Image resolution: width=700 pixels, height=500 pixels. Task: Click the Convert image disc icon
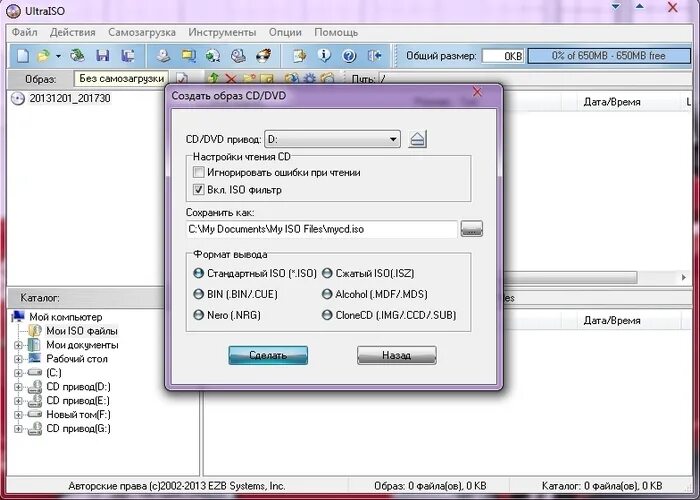click(x=212, y=56)
